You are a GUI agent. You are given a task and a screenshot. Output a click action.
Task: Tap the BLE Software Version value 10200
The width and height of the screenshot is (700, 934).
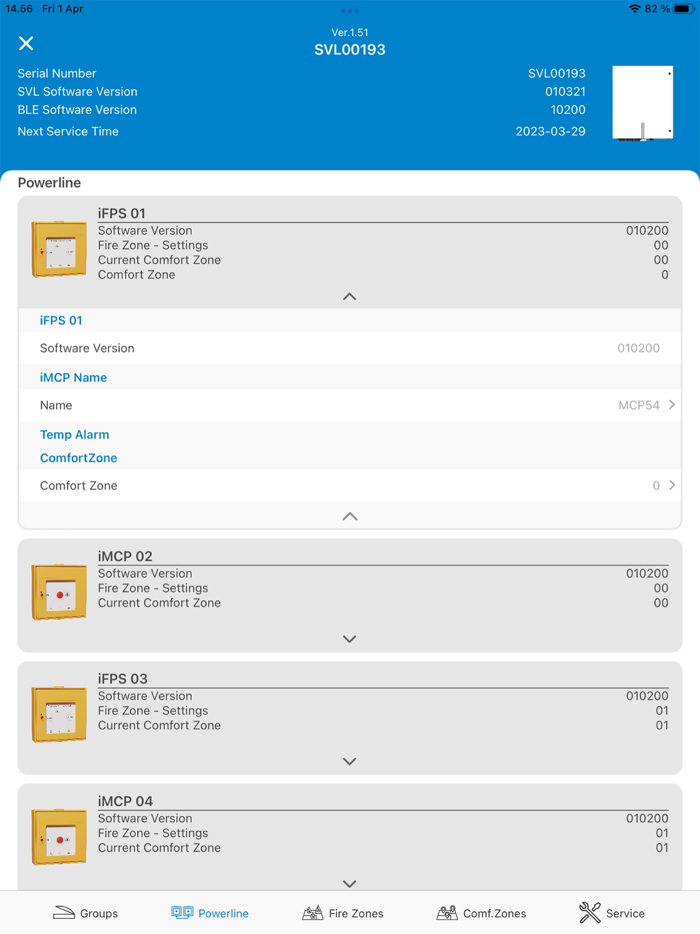coord(568,110)
